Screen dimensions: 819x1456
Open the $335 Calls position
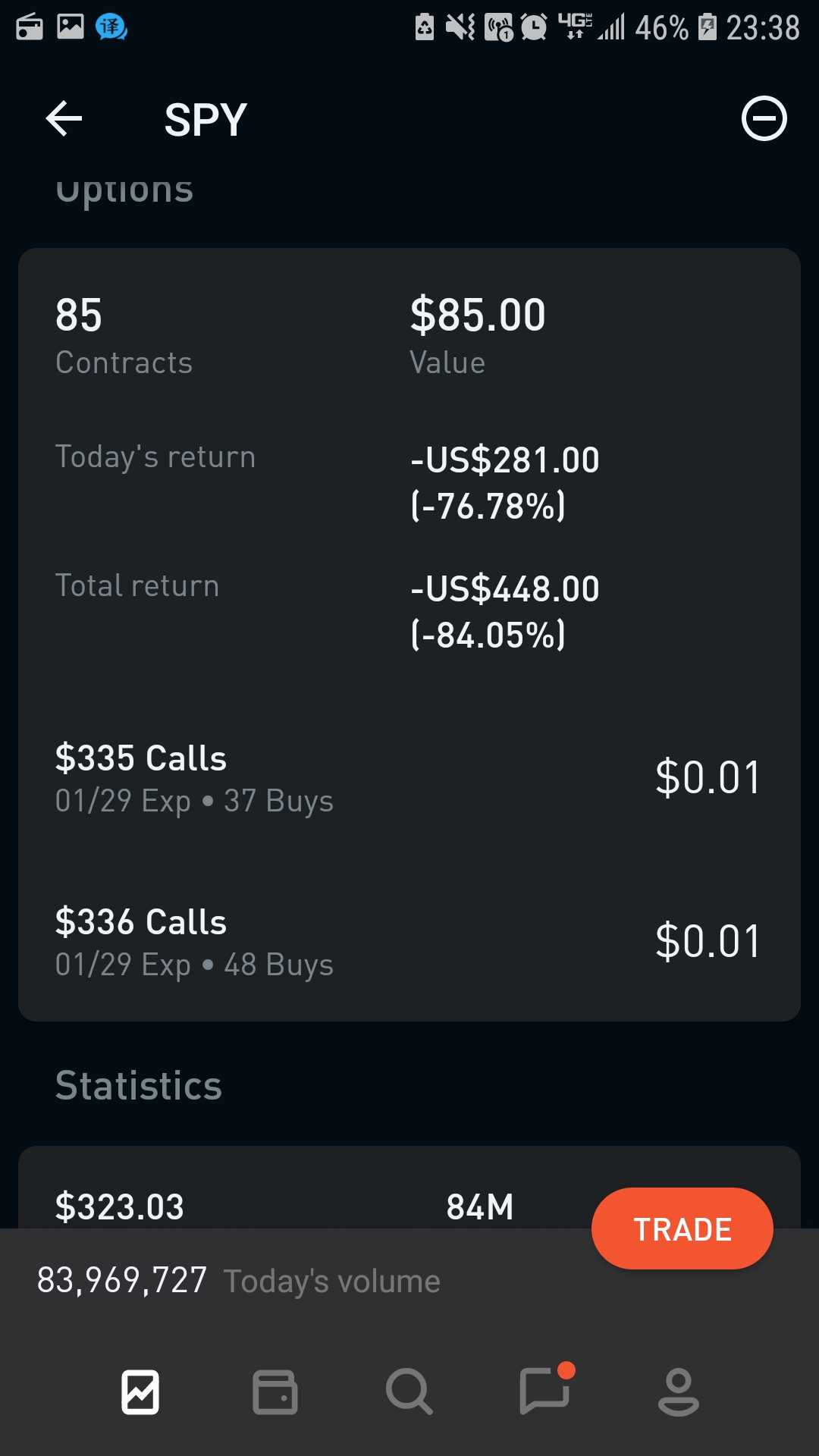tap(194, 778)
